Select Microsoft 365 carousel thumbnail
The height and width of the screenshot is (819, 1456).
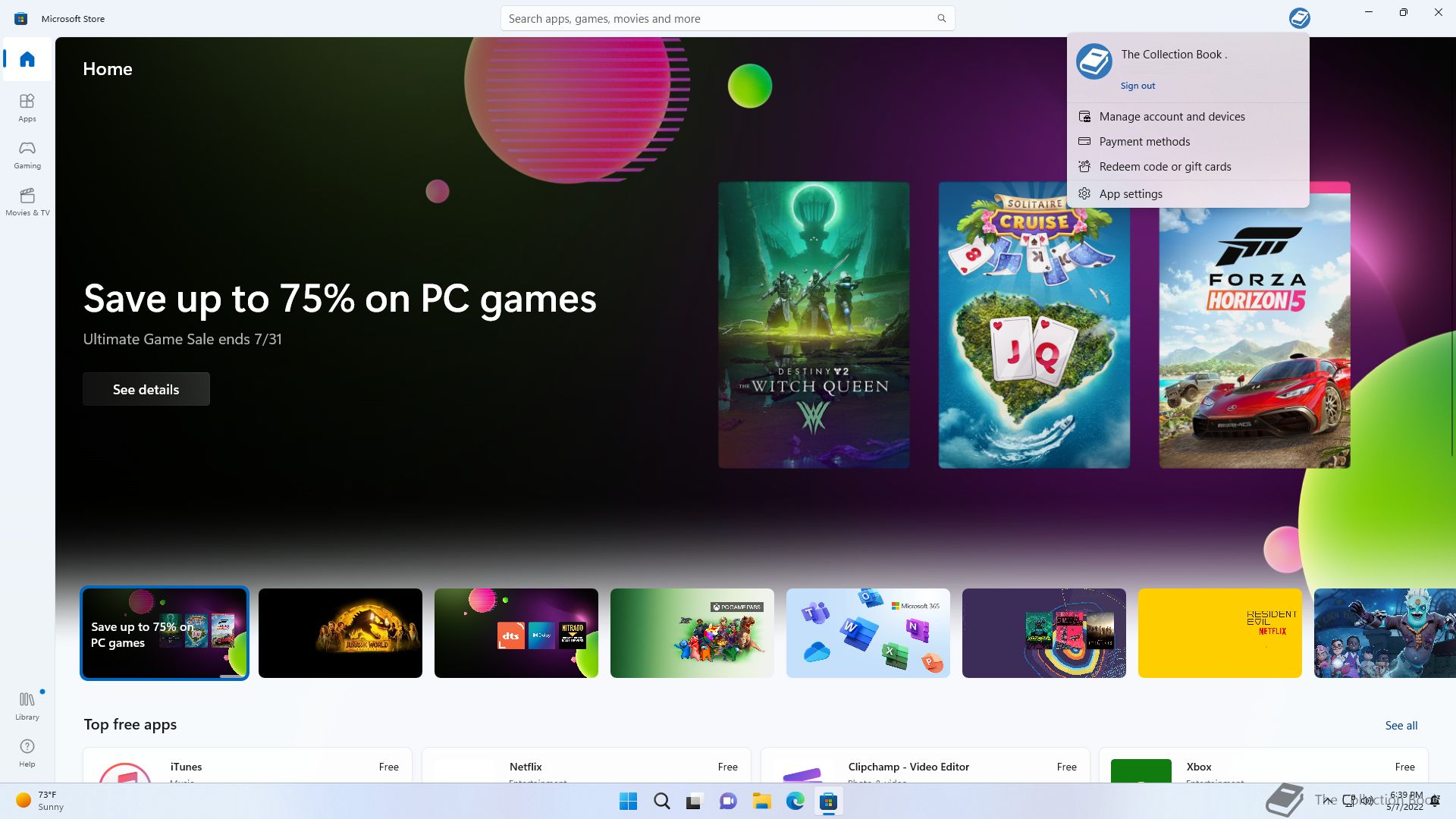[868, 633]
